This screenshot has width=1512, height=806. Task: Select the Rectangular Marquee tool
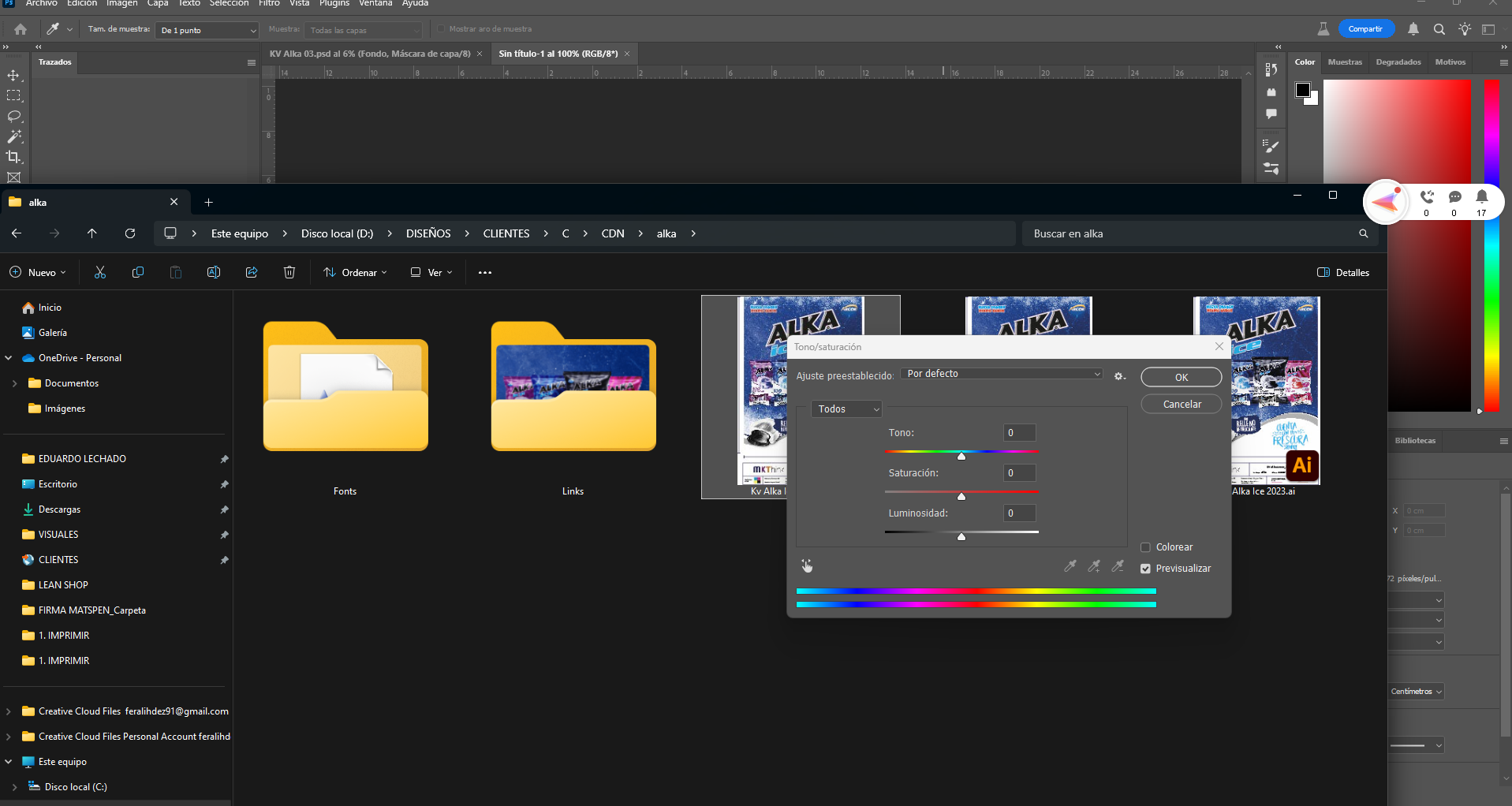(13, 95)
